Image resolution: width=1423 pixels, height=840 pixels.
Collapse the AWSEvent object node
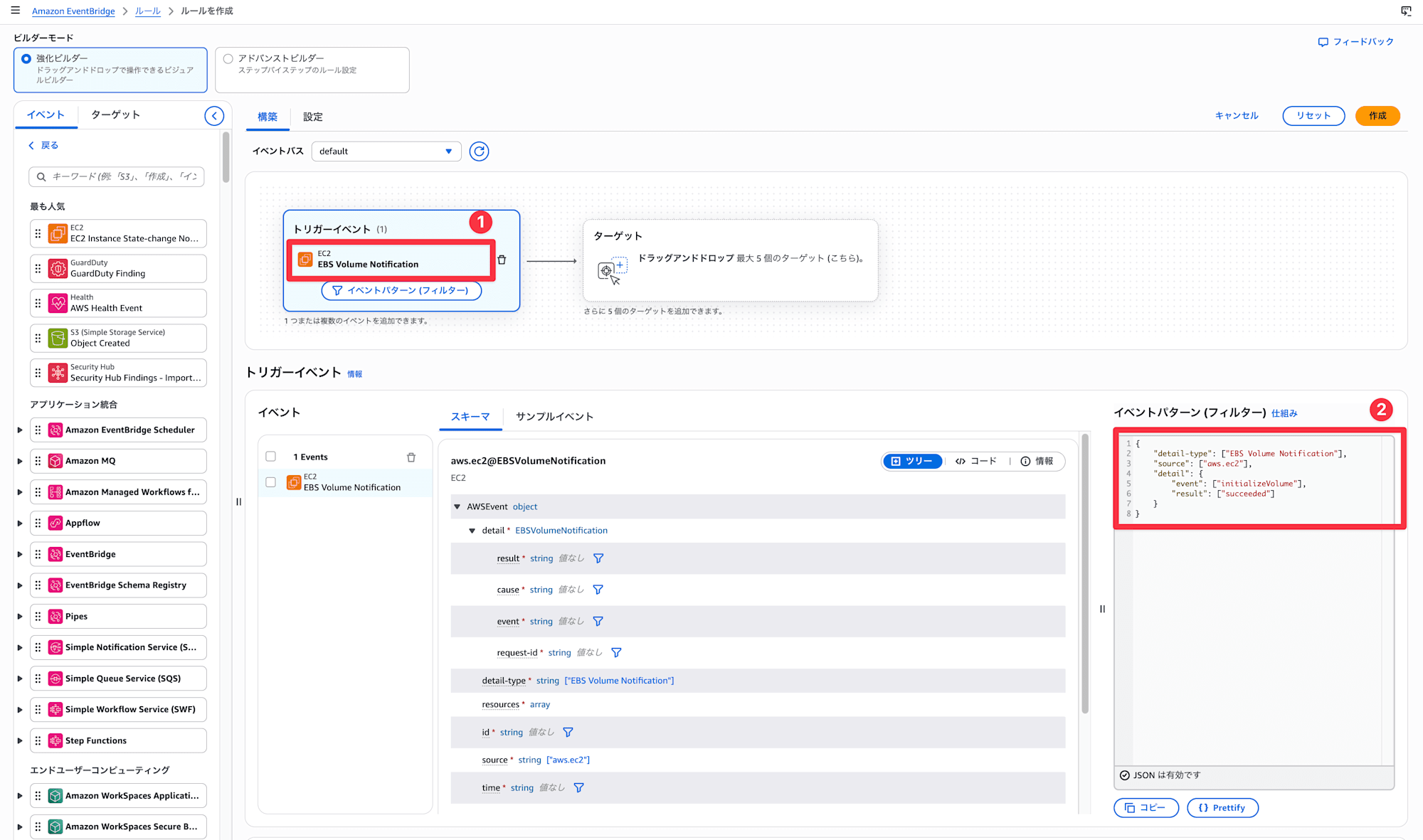(457, 507)
